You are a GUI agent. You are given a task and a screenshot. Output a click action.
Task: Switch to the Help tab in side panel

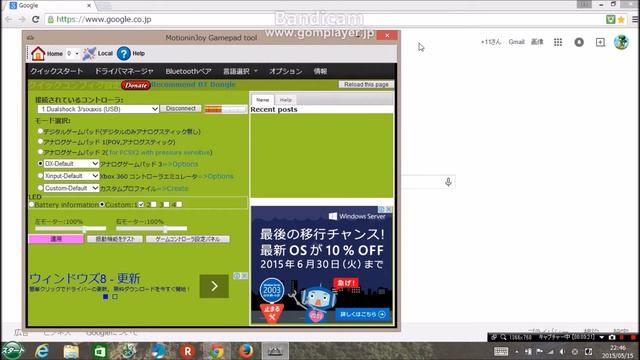pos(286,100)
